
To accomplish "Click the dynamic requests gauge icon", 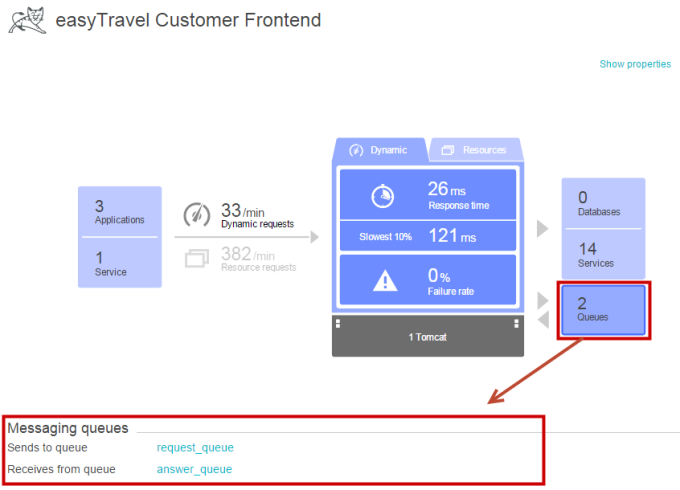I will click(x=197, y=215).
